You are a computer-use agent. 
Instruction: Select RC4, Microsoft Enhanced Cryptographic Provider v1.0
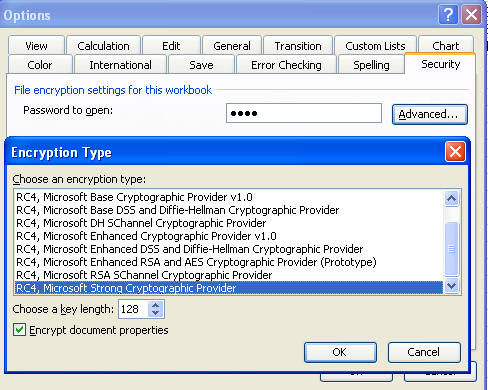tap(229, 236)
